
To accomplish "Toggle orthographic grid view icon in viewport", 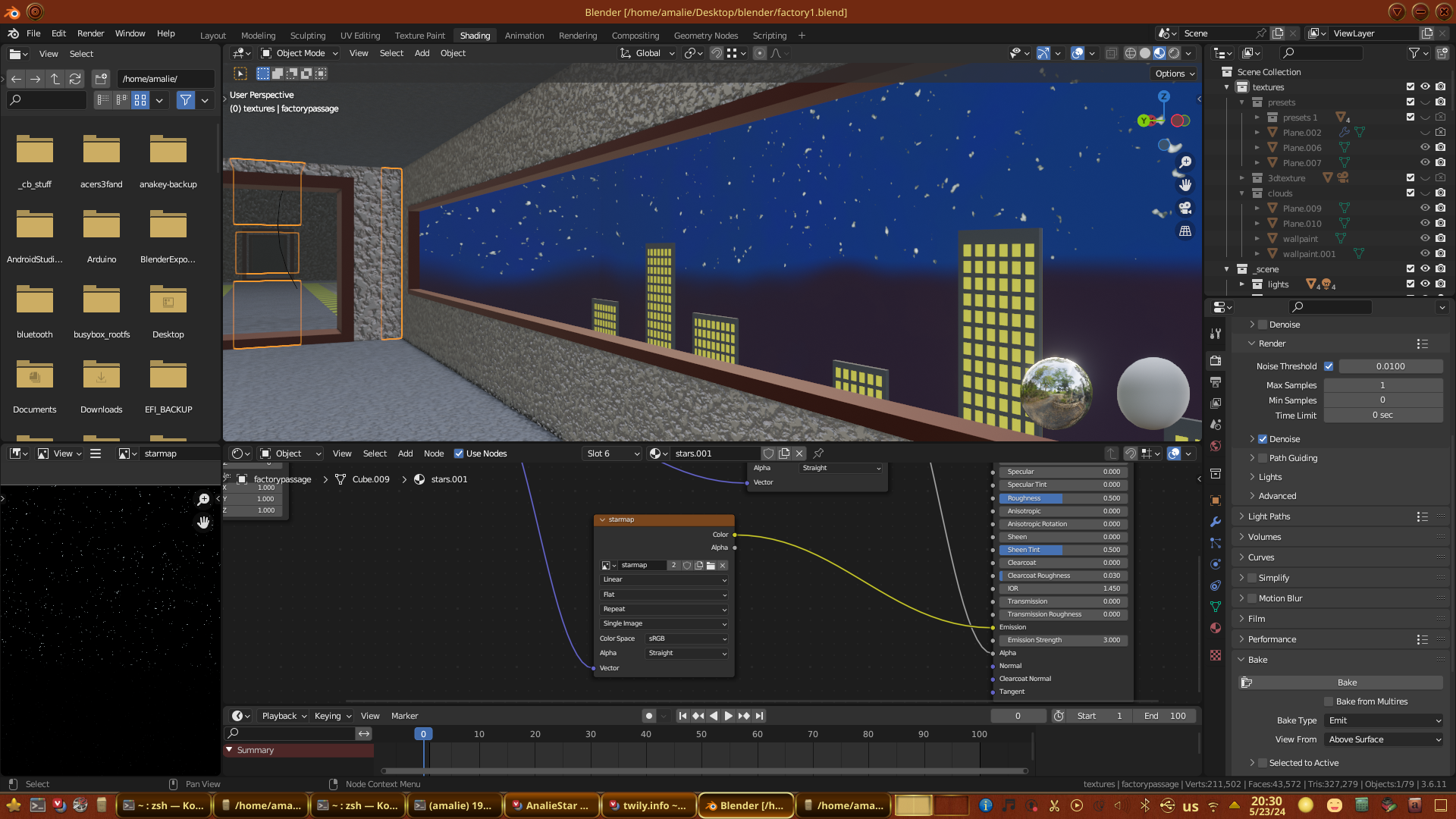I will (1185, 231).
